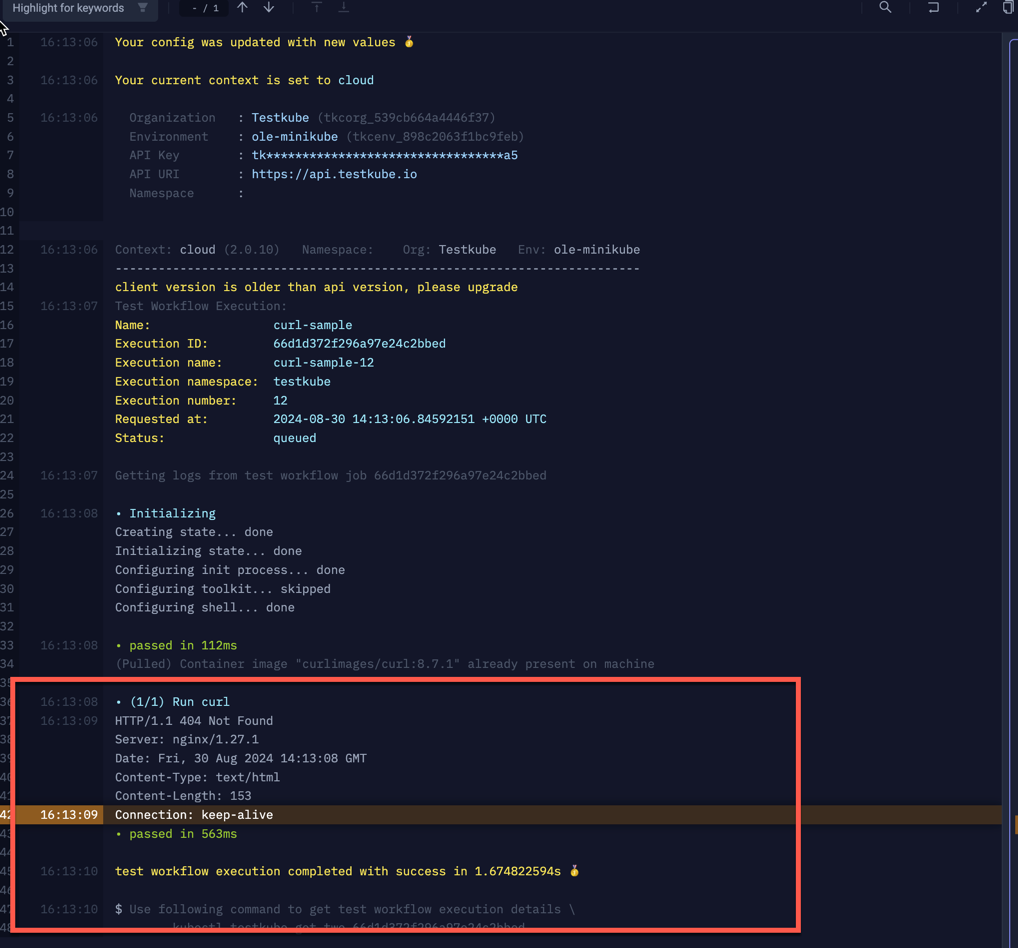Expand logs to fullscreen with diagonal arrows
Image resolution: width=1018 pixels, height=948 pixels.
pyautogui.click(x=981, y=8)
